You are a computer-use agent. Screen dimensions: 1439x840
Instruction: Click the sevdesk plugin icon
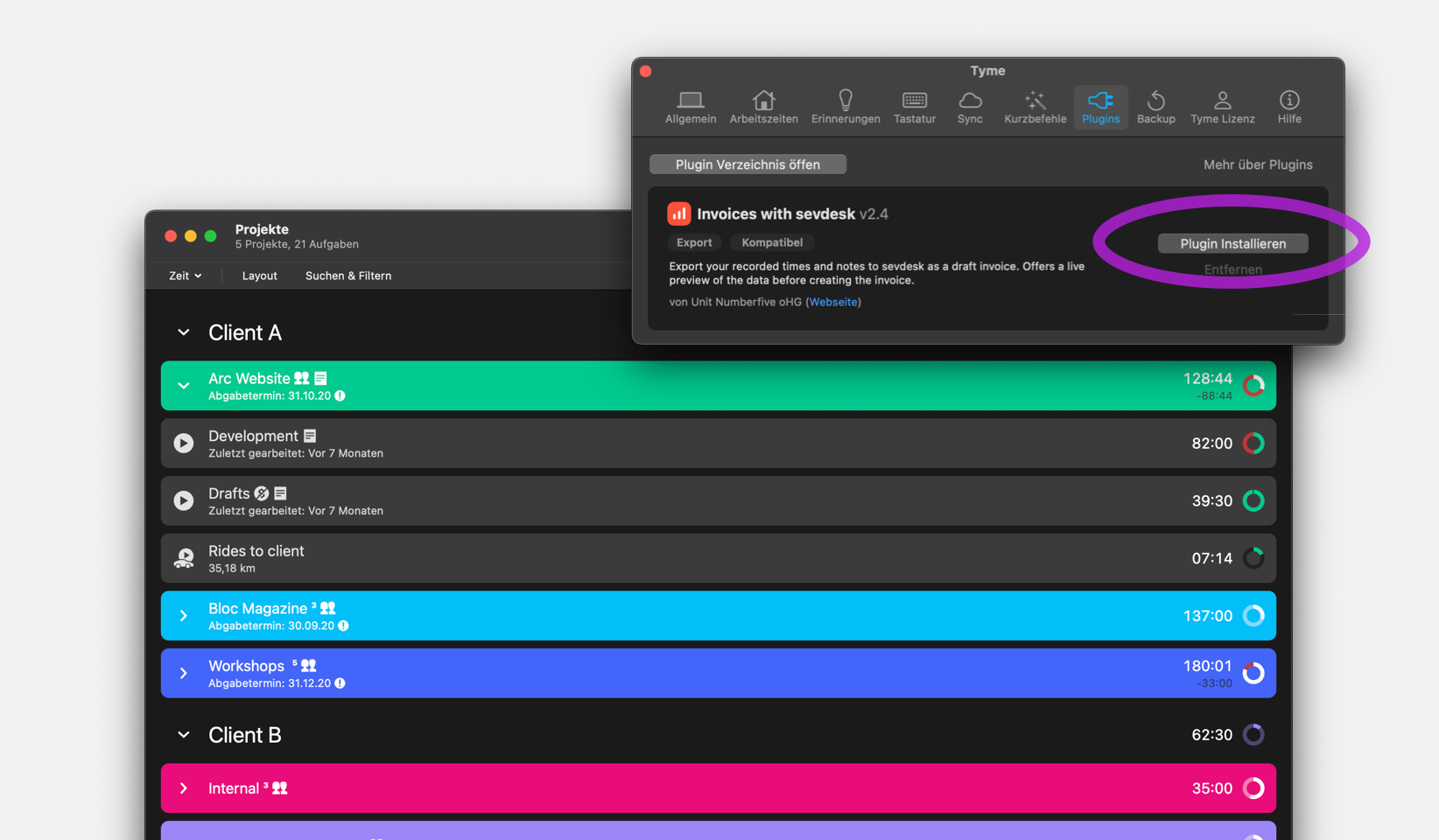pos(679,213)
